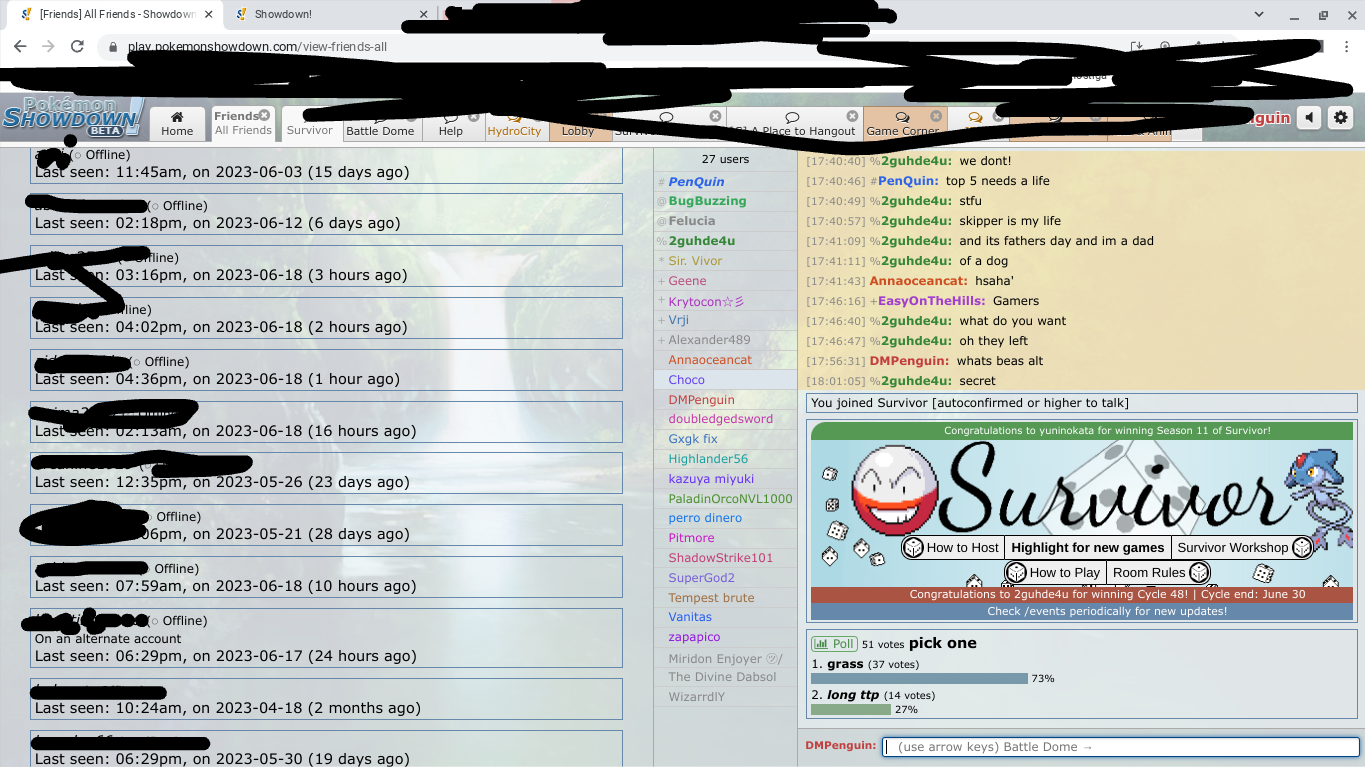Select perro dinero in the user list
The height and width of the screenshot is (767, 1365).
coord(705,518)
